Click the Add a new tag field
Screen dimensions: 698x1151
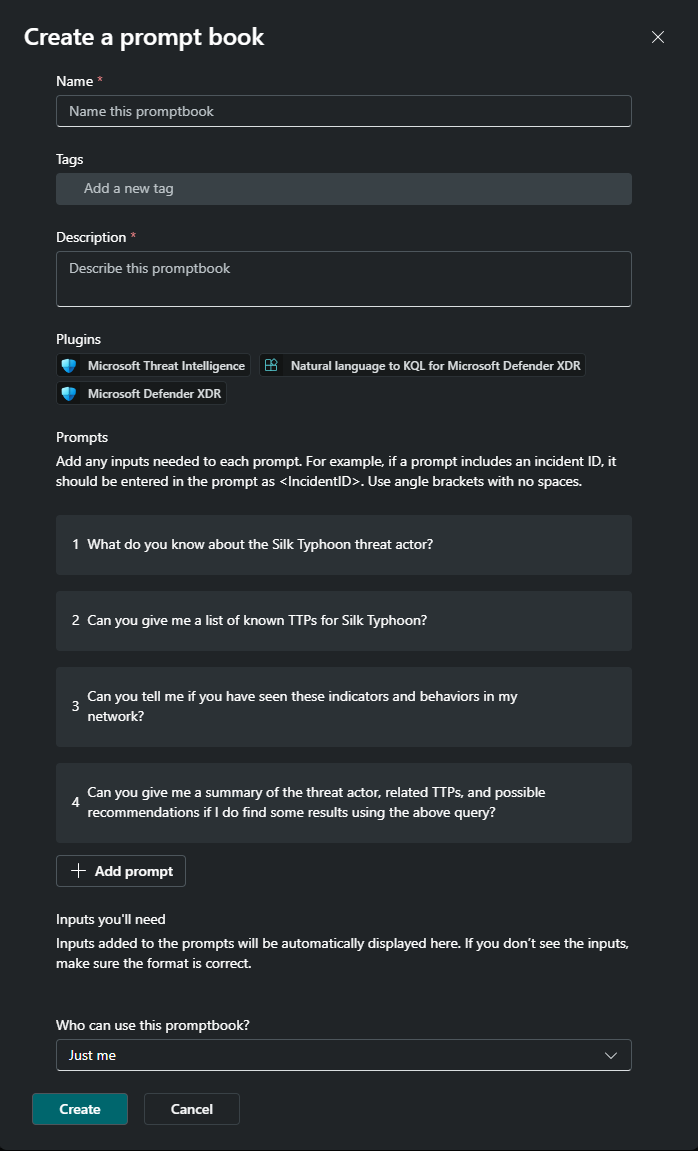click(x=343, y=188)
